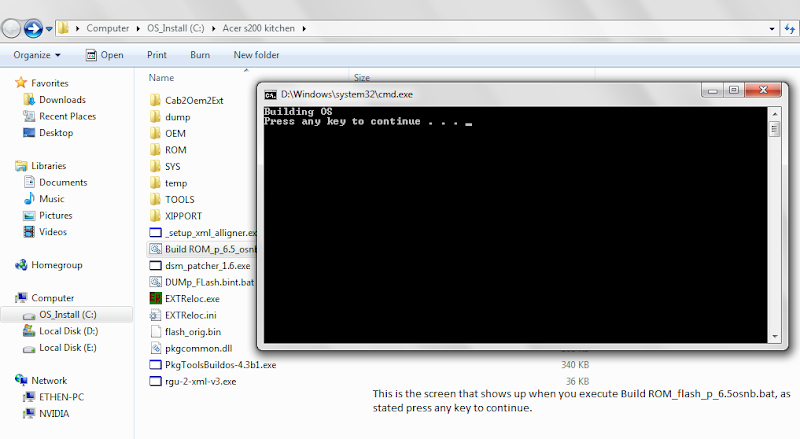800x439 pixels.
Task: Click the cmd window scrollbar thumb
Action: 774,129
